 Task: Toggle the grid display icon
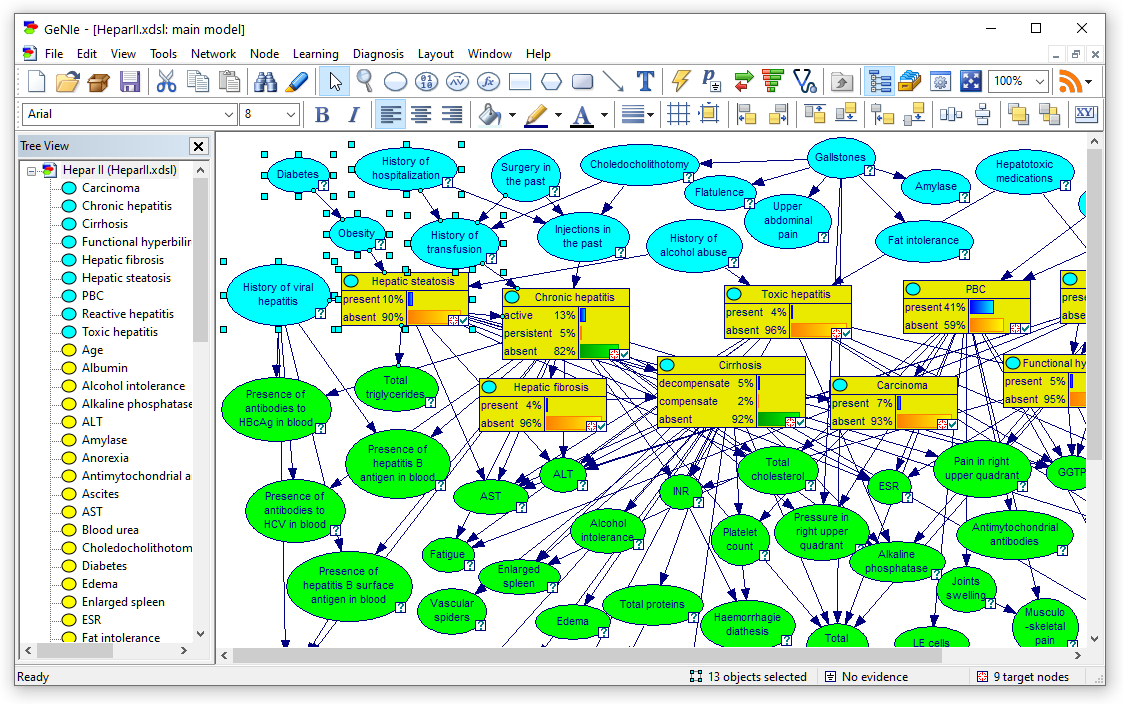[678, 114]
